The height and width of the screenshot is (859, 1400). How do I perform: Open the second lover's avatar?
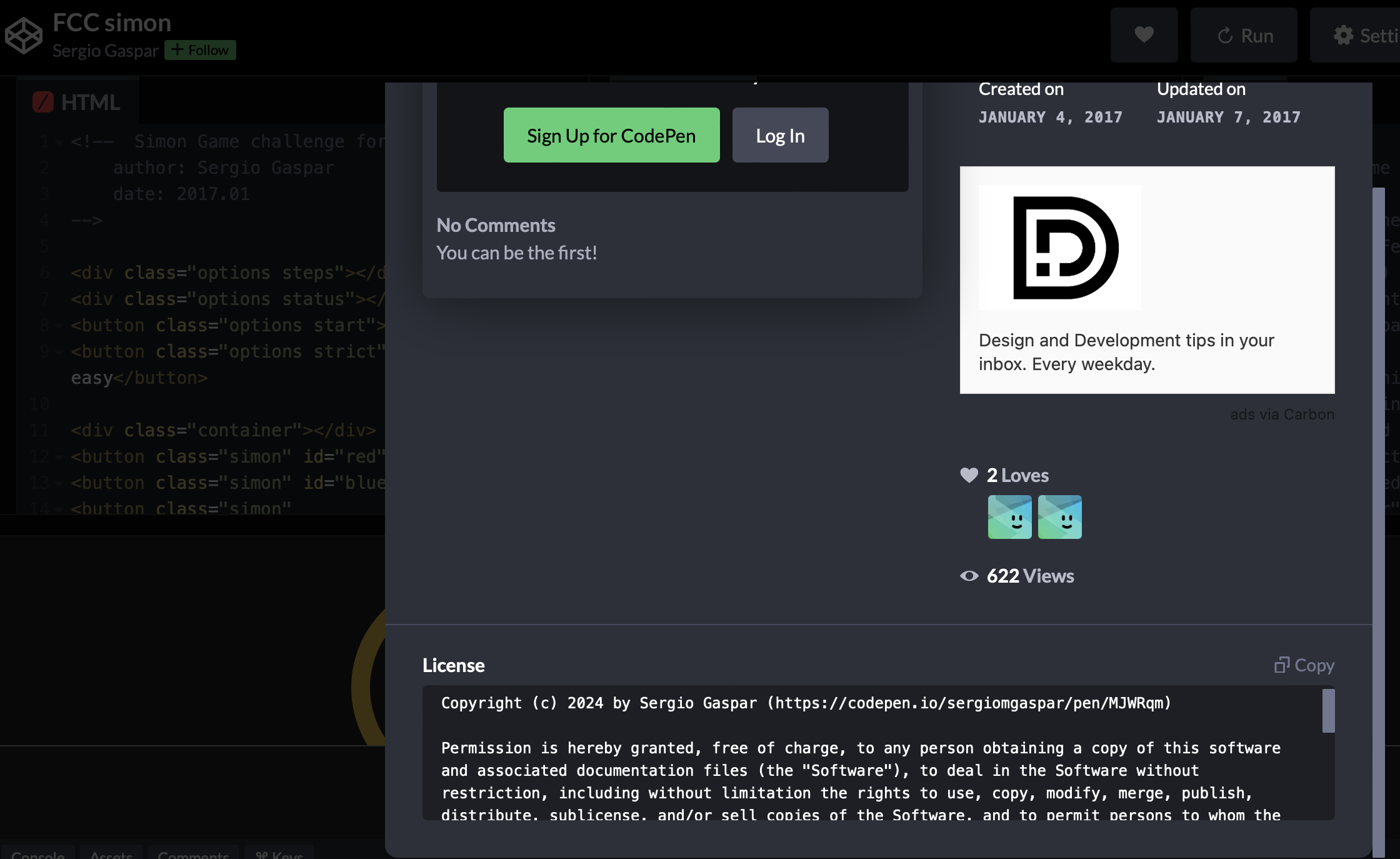(1059, 517)
